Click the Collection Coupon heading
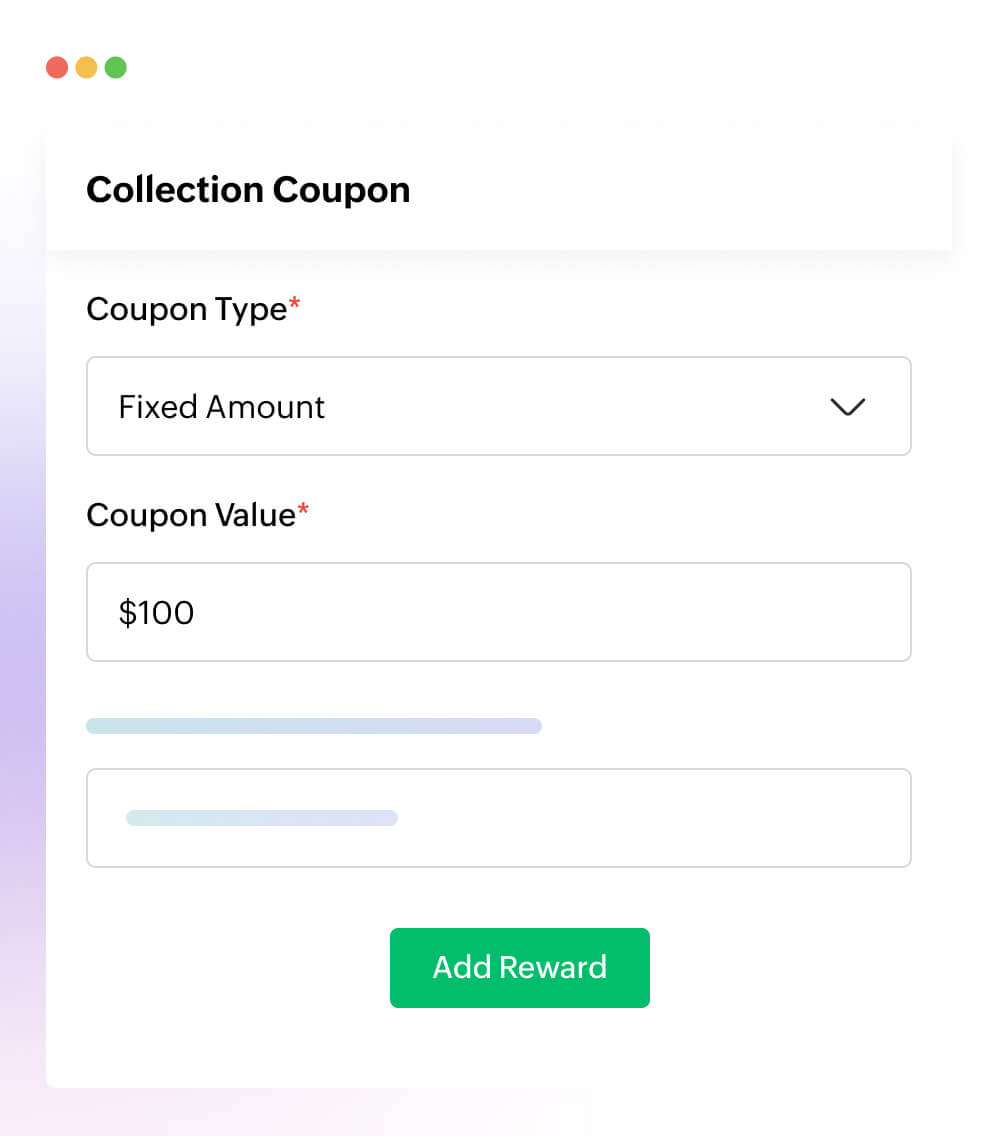Image resolution: width=1000 pixels, height=1136 pixels. pyautogui.click(x=248, y=190)
